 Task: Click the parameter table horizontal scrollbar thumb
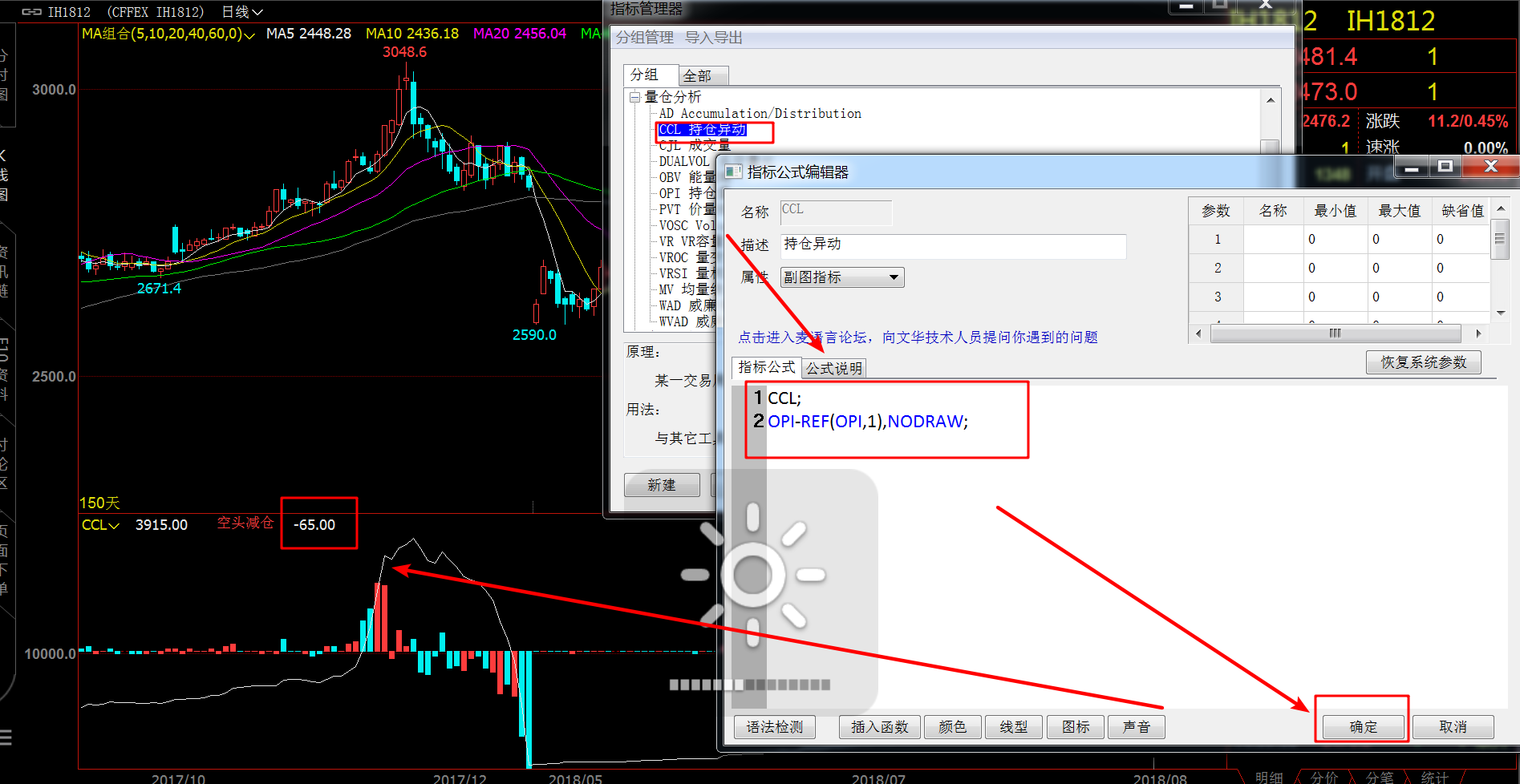coord(1335,333)
